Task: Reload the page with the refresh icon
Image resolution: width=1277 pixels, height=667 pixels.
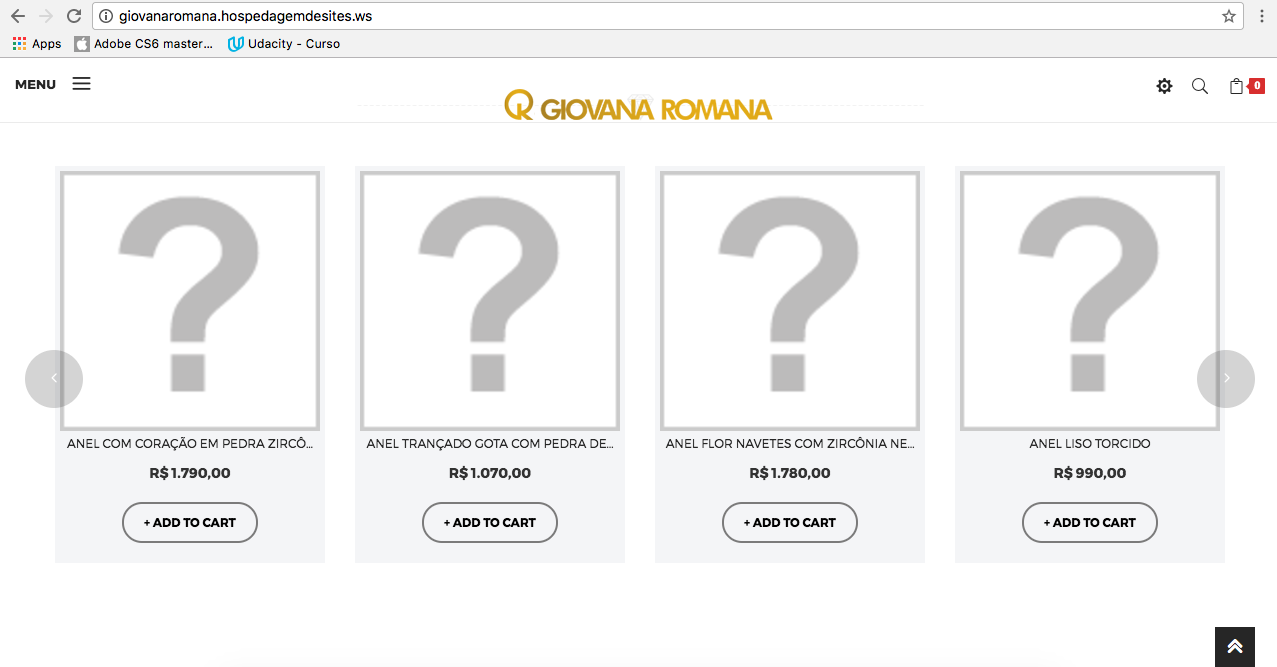Action: [73, 16]
